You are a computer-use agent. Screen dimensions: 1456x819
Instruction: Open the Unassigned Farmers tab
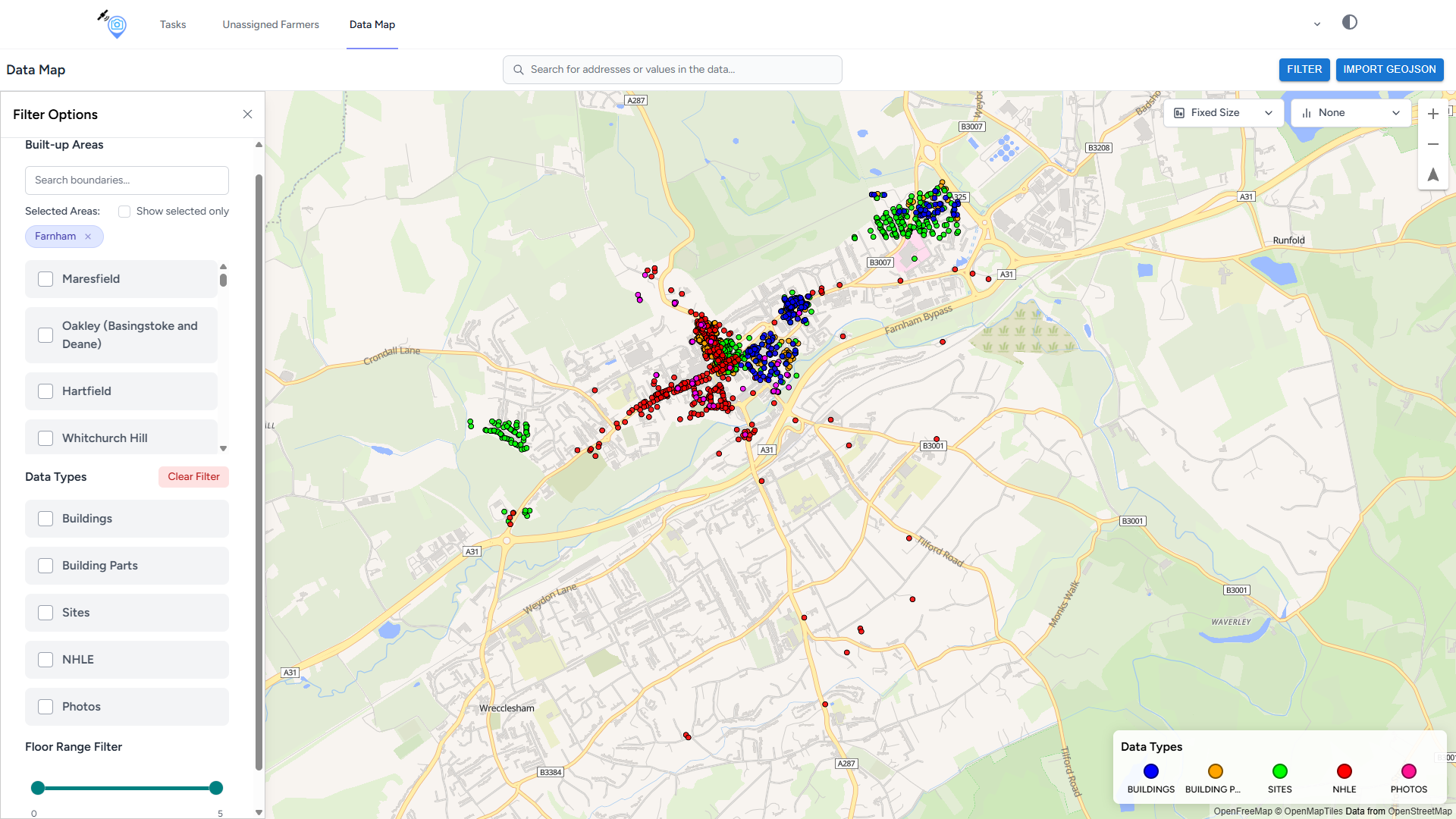pos(271,24)
